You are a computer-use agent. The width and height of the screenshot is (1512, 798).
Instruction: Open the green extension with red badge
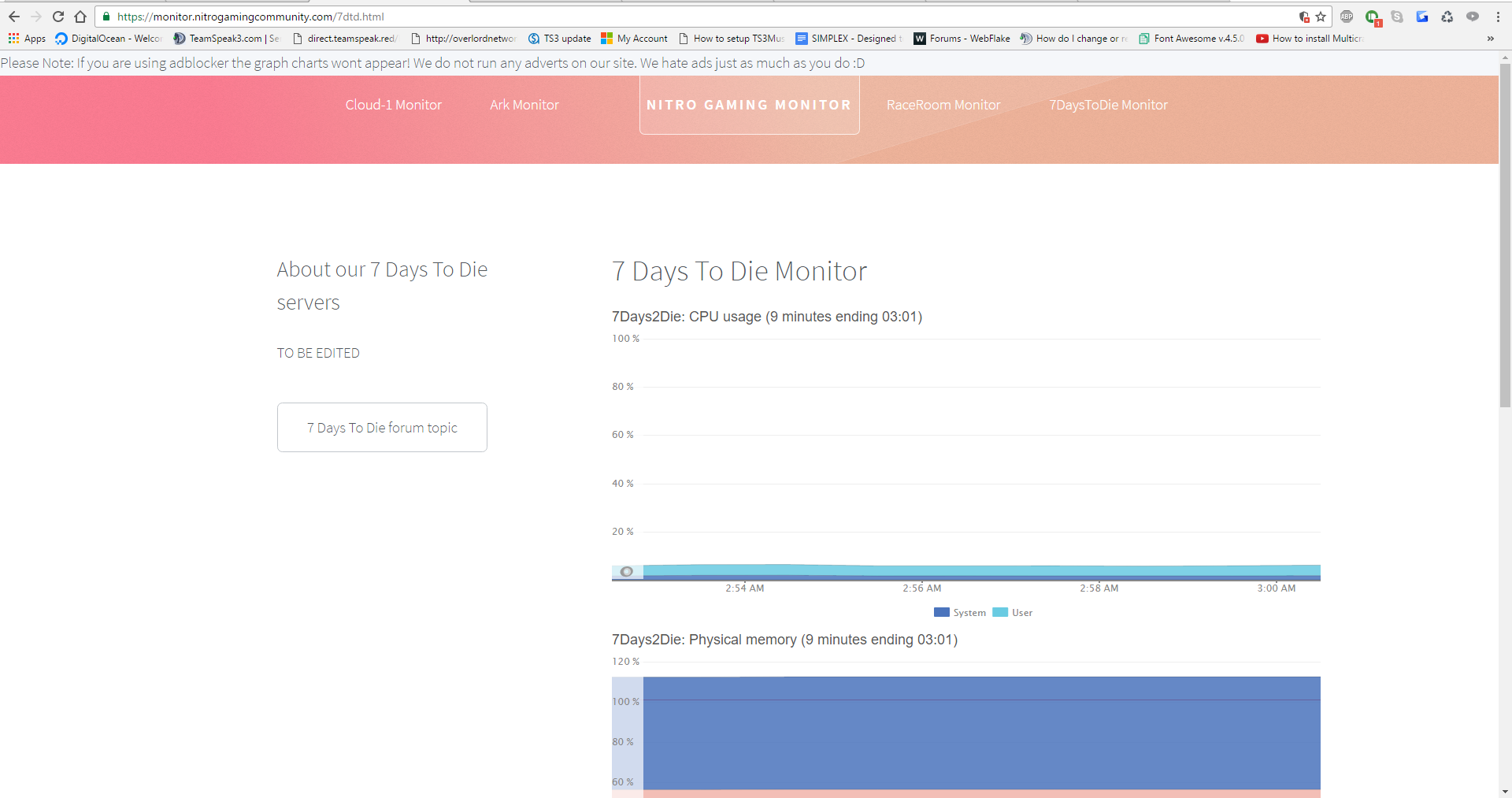[x=1373, y=17]
